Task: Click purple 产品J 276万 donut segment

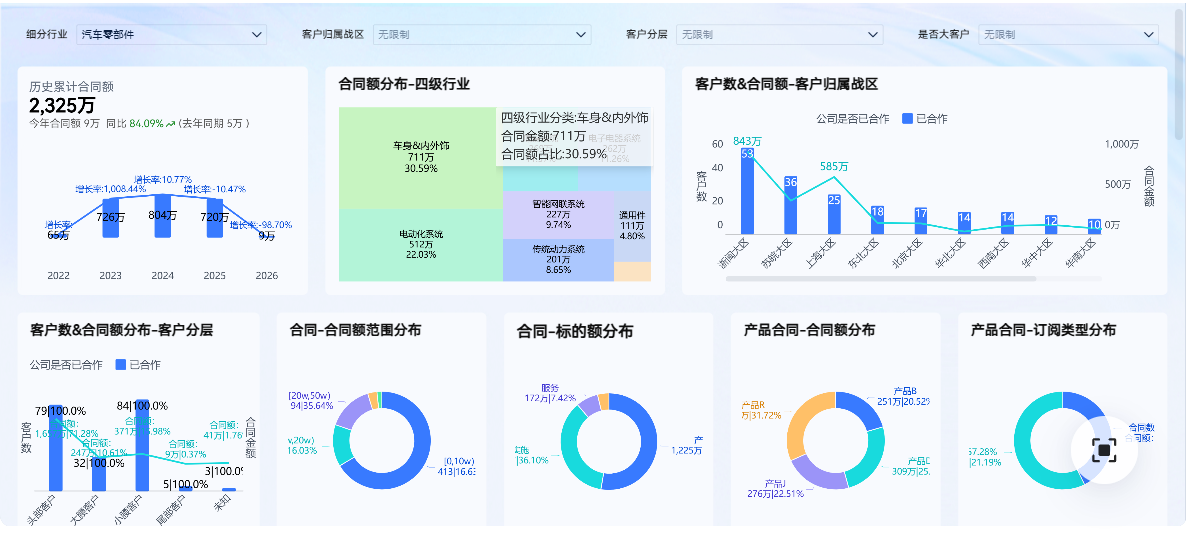Action: click(x=818, y=473)
